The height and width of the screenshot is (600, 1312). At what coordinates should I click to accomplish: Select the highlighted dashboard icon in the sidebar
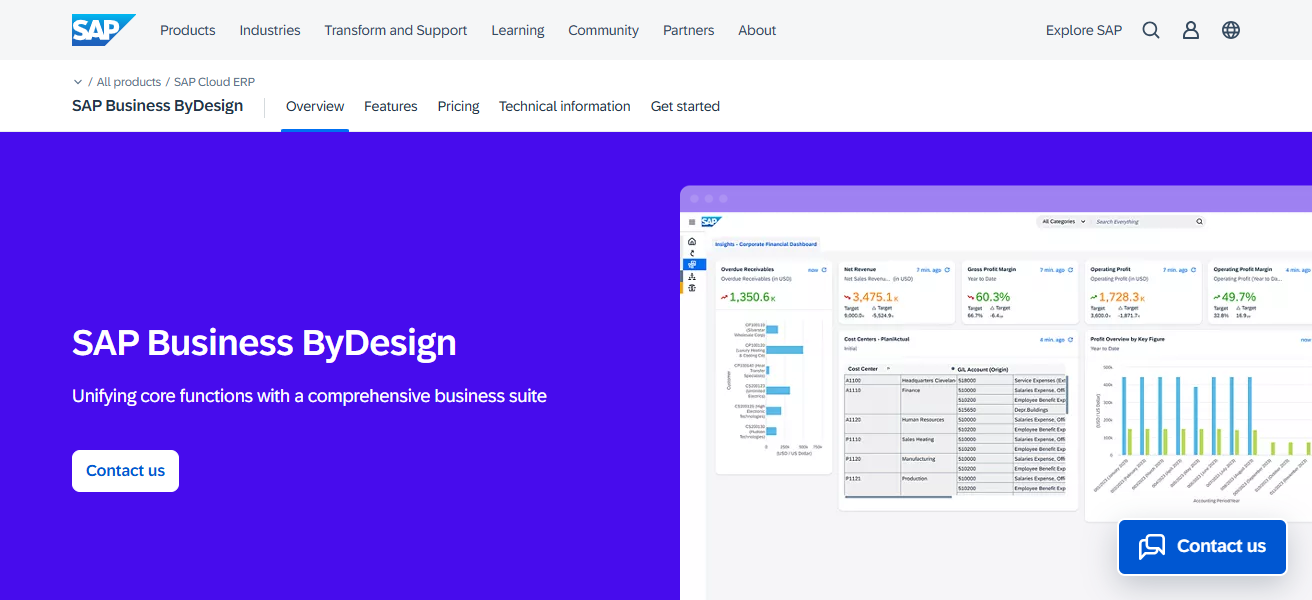pyautogui.click(x=692, y=264)
